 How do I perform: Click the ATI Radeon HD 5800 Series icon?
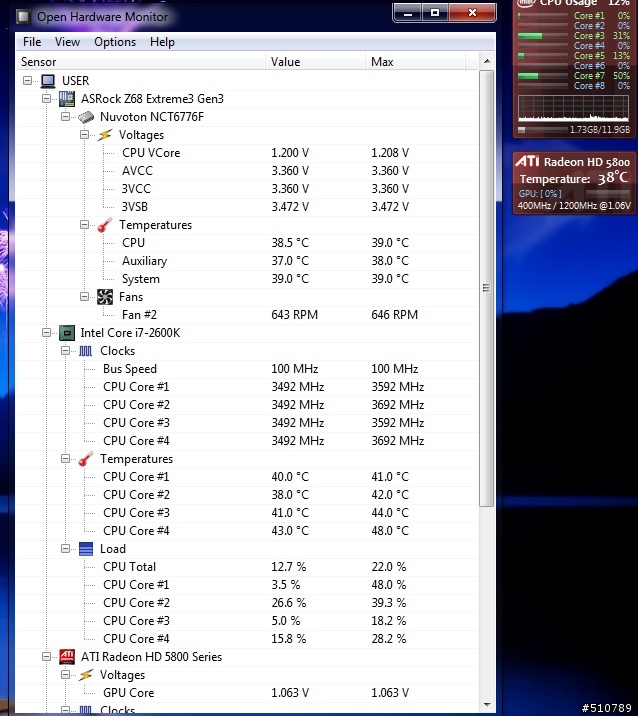(x=67, y=657)
